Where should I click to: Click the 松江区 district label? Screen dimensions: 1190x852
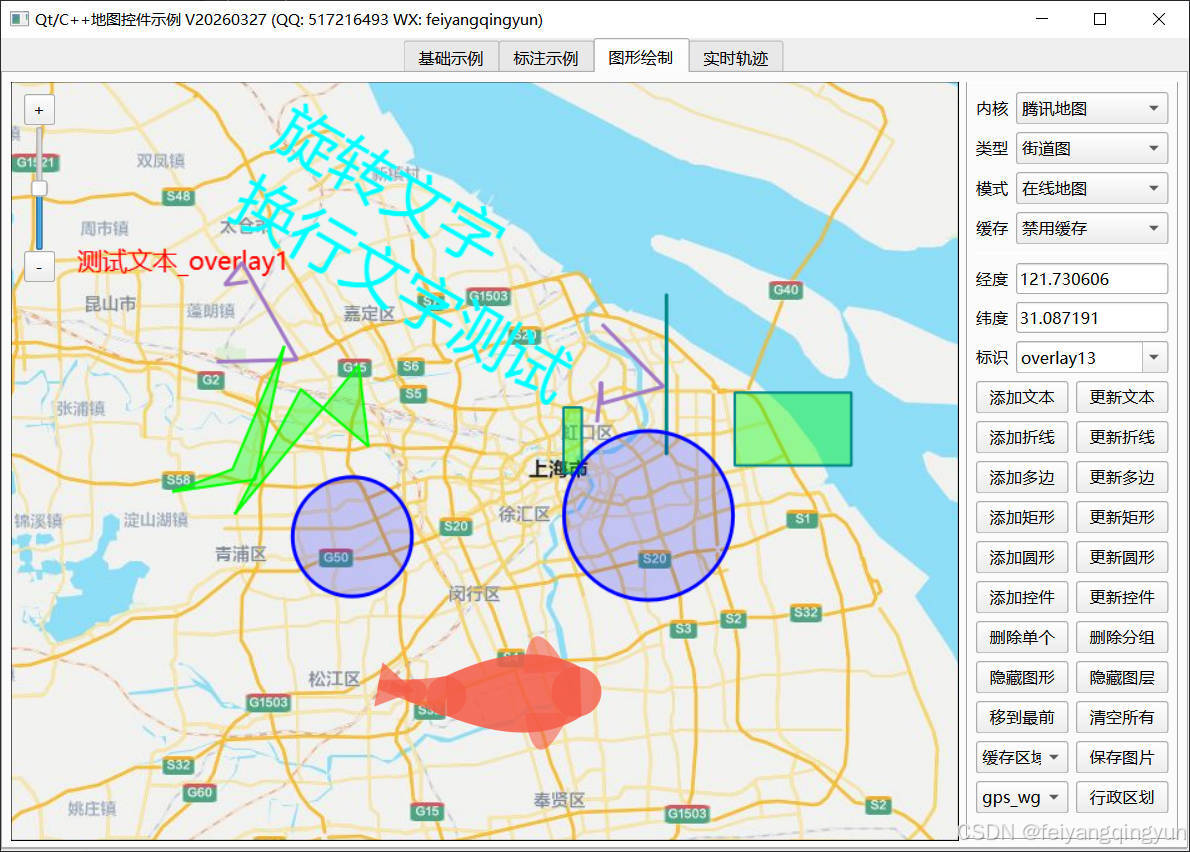(x=334, y=678)
